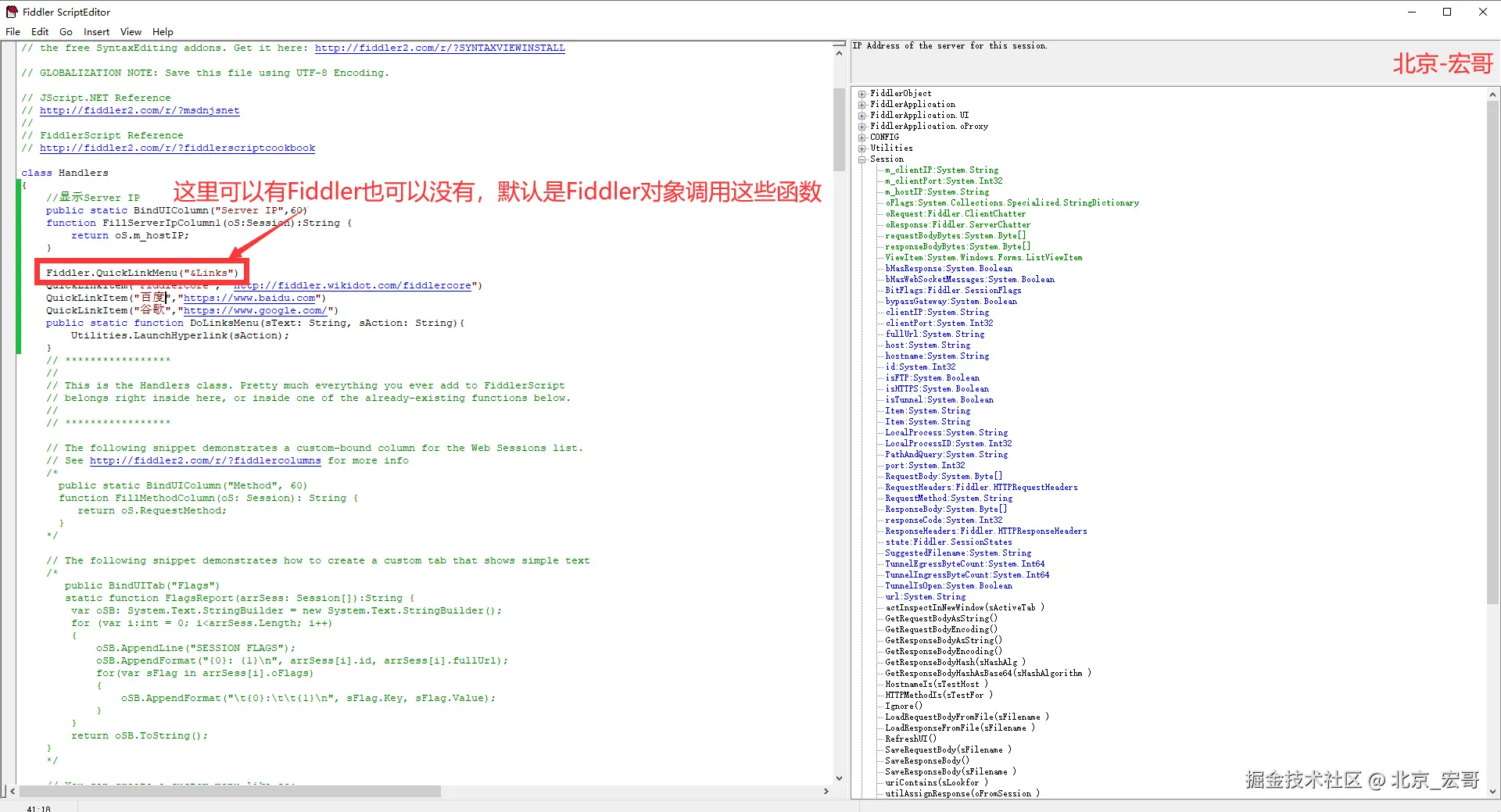Screen dimensions: 1501x812
Task: Select uriContains(sLookFor) method
Action: coord(937,783)
